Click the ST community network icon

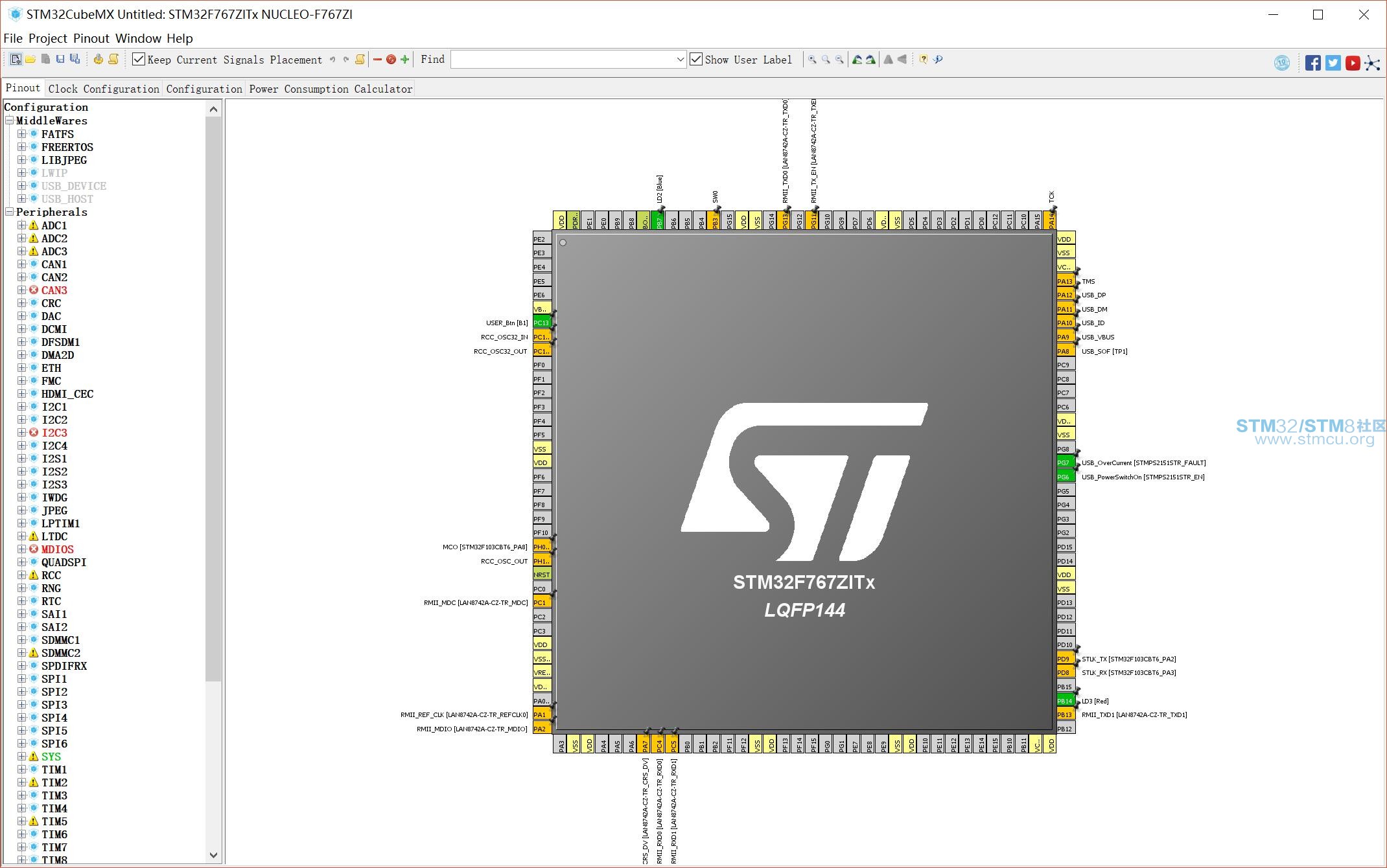(x=1372, y=63)
